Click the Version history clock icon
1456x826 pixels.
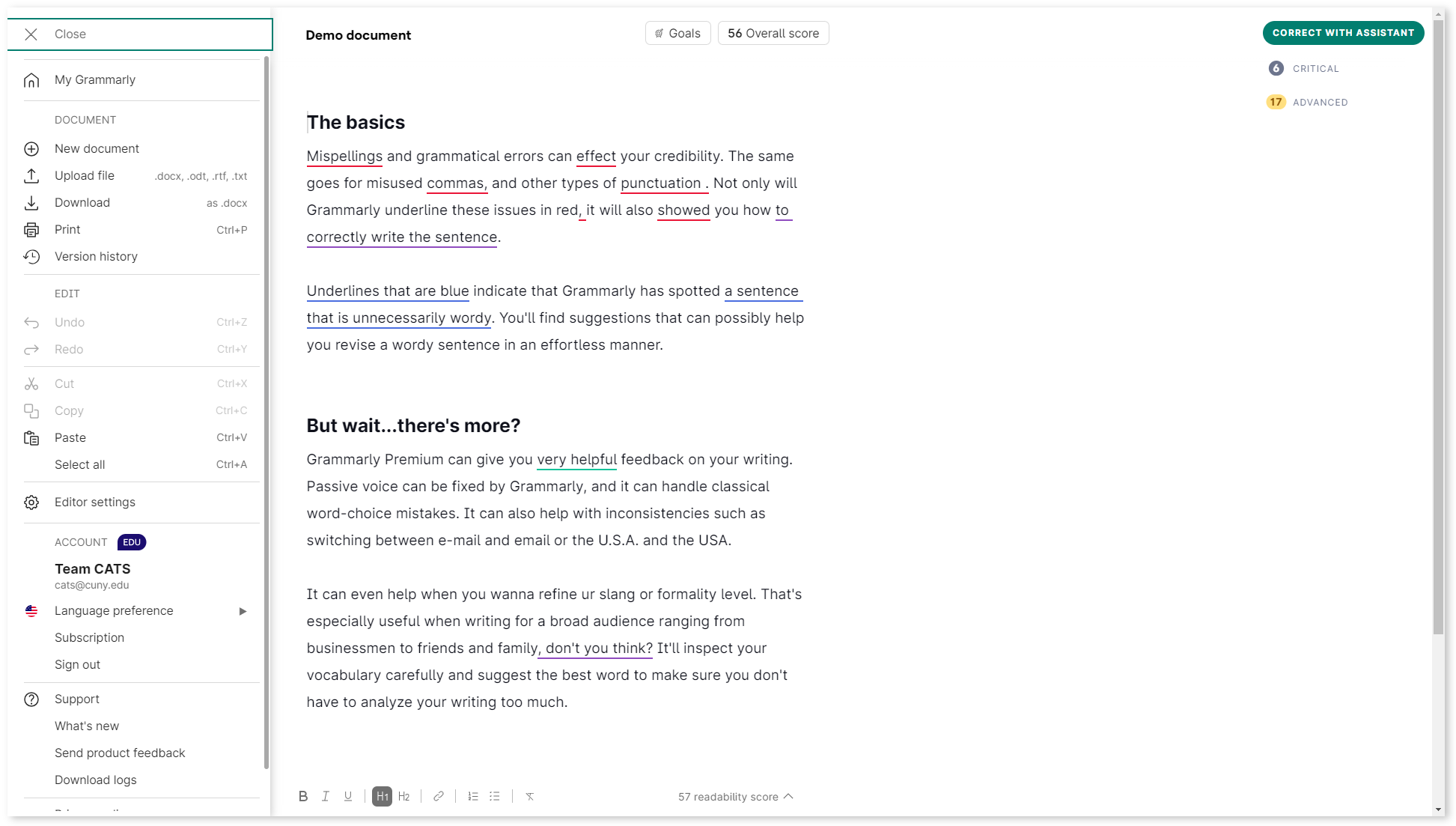click(x=31, y=257)
